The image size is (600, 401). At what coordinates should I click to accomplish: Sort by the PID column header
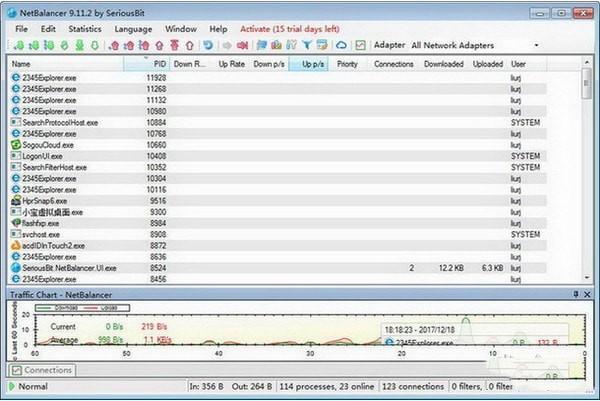(x=146, y=64)
